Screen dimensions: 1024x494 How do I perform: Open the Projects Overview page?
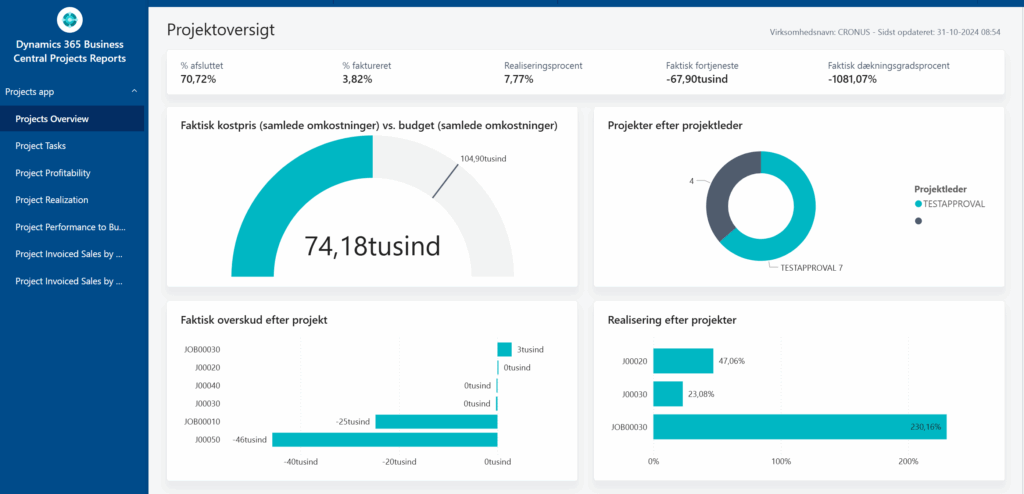pos(52,119)
